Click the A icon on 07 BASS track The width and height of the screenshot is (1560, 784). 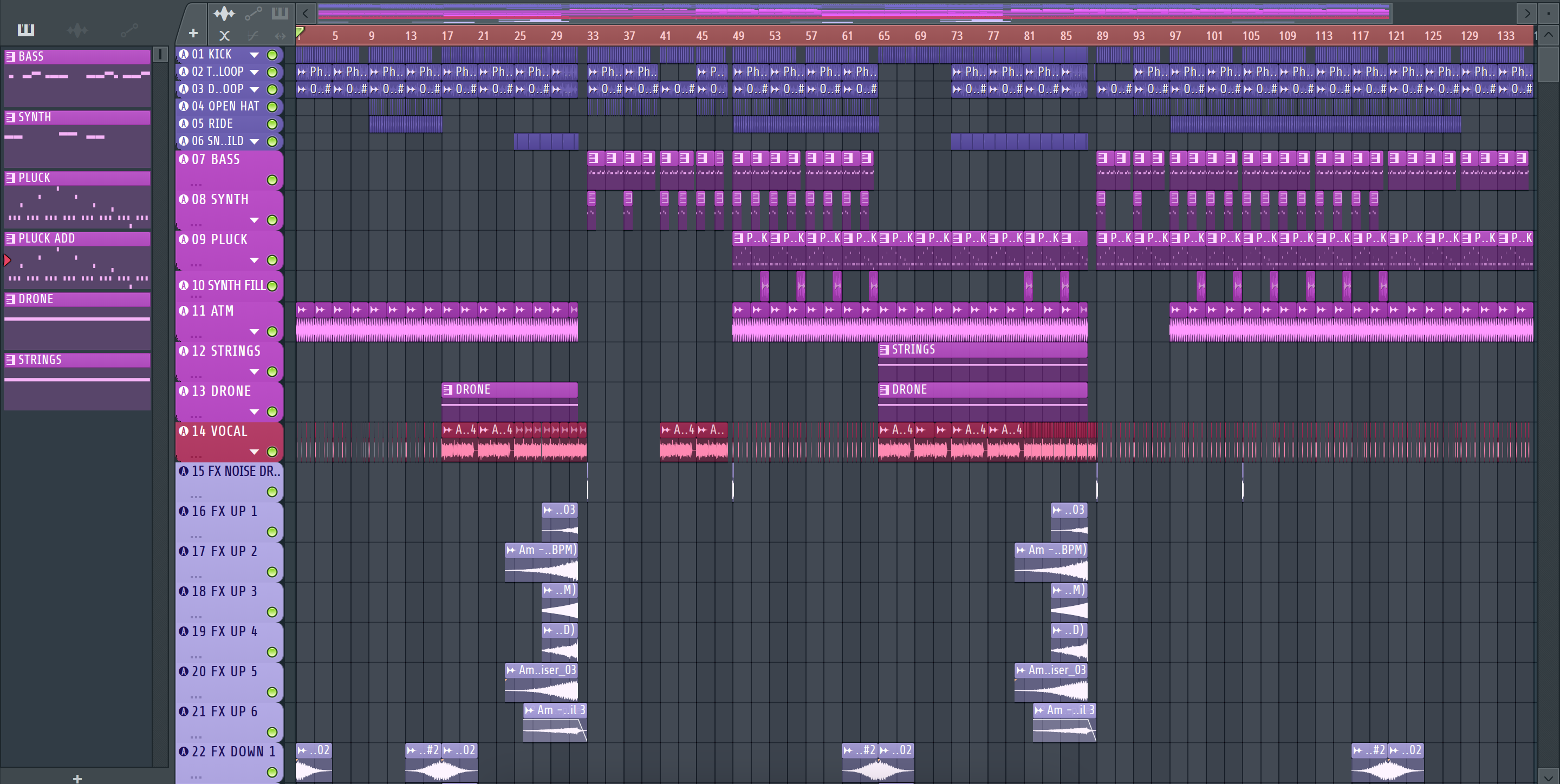(184, 160)
